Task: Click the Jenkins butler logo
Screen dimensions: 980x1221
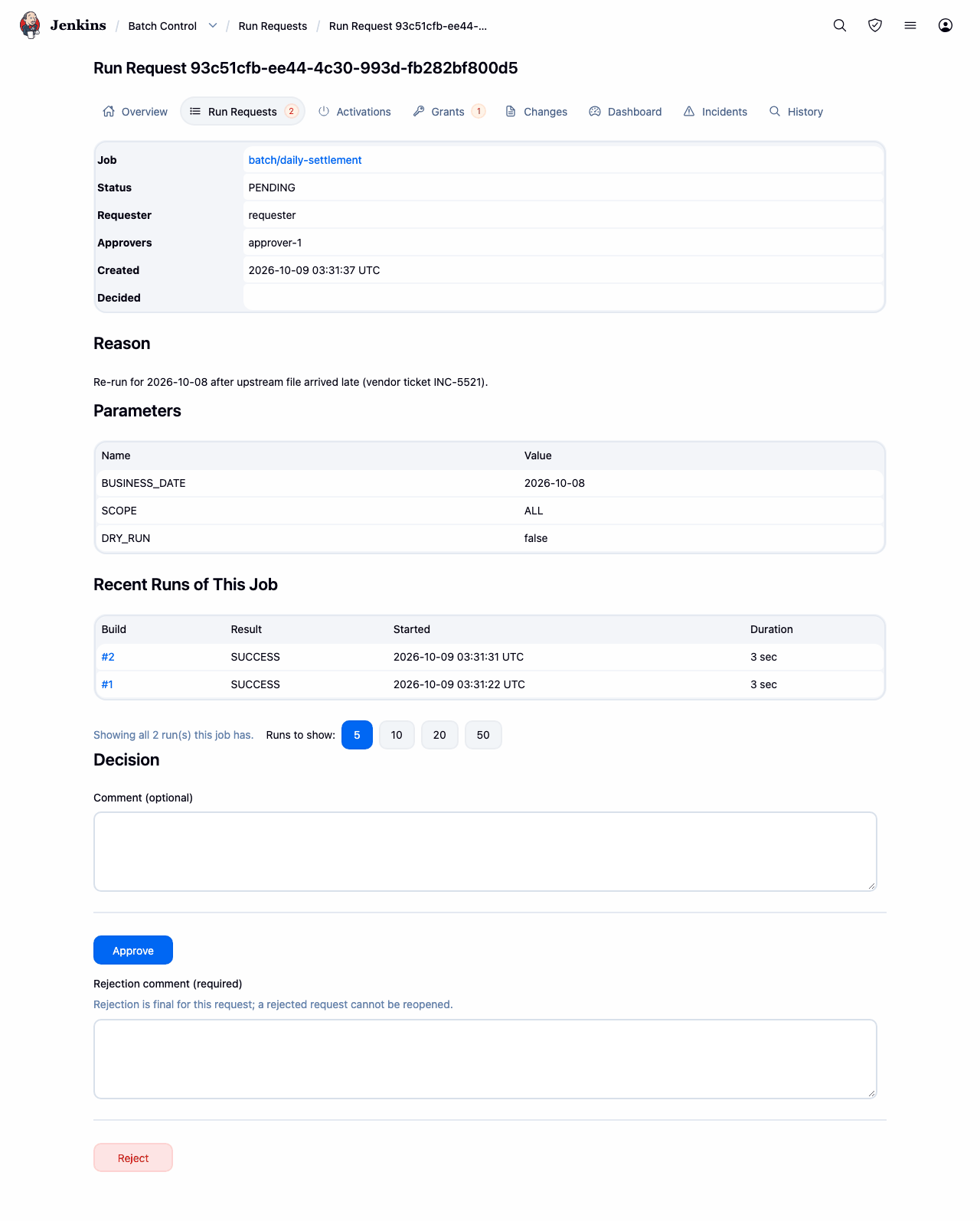Action: pyautogui.click(x=30, y=25)
